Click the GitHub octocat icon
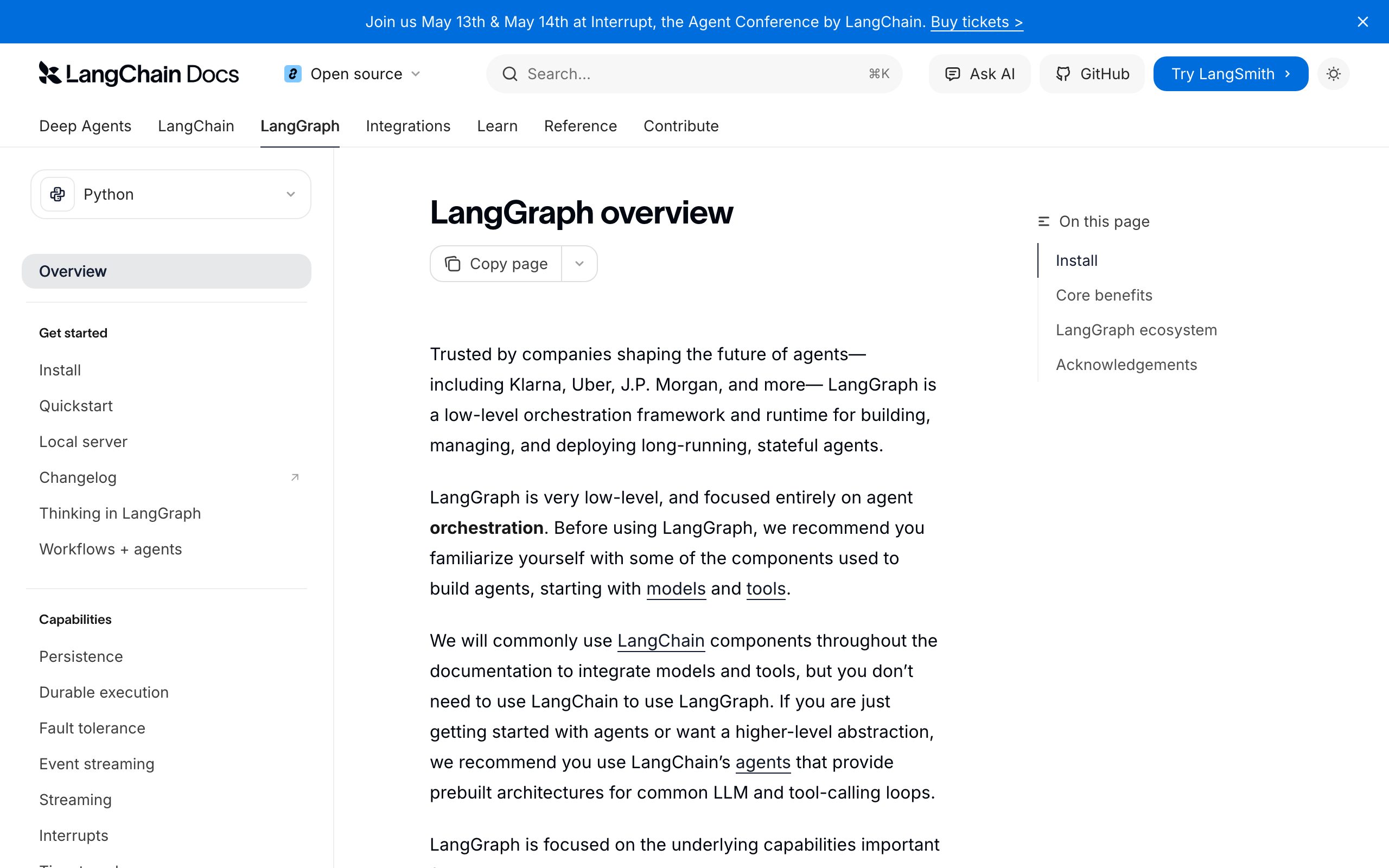 coord(1063,73)
